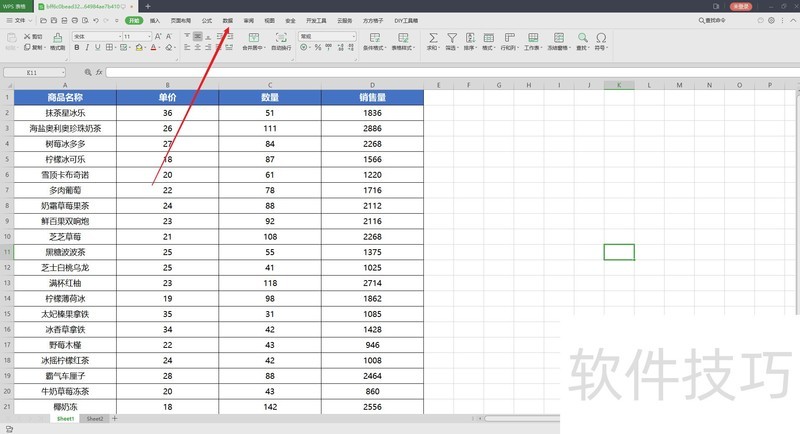Increase font size with A+ icon
The image size is (800, 434).
click(x=158, y=36)
